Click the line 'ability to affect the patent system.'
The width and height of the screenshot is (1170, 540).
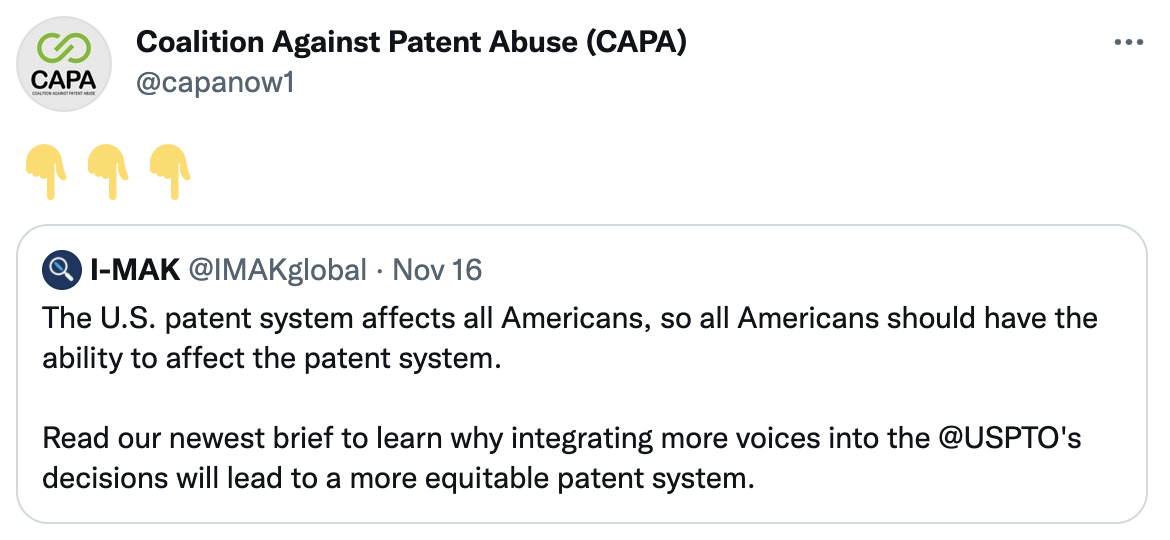pyautogui.click(x=270, y=359)
